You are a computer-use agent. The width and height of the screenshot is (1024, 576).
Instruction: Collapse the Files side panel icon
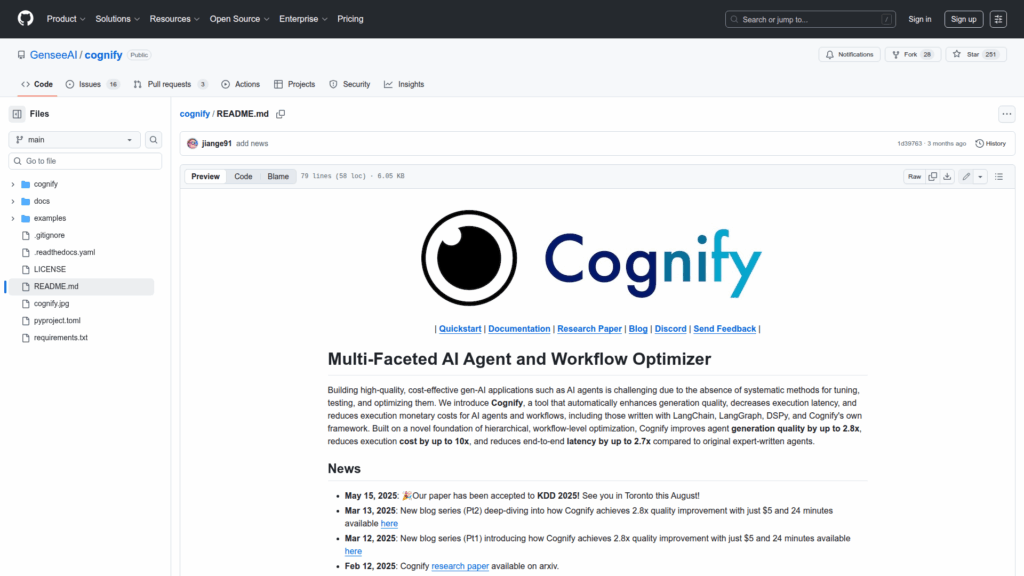17,114
